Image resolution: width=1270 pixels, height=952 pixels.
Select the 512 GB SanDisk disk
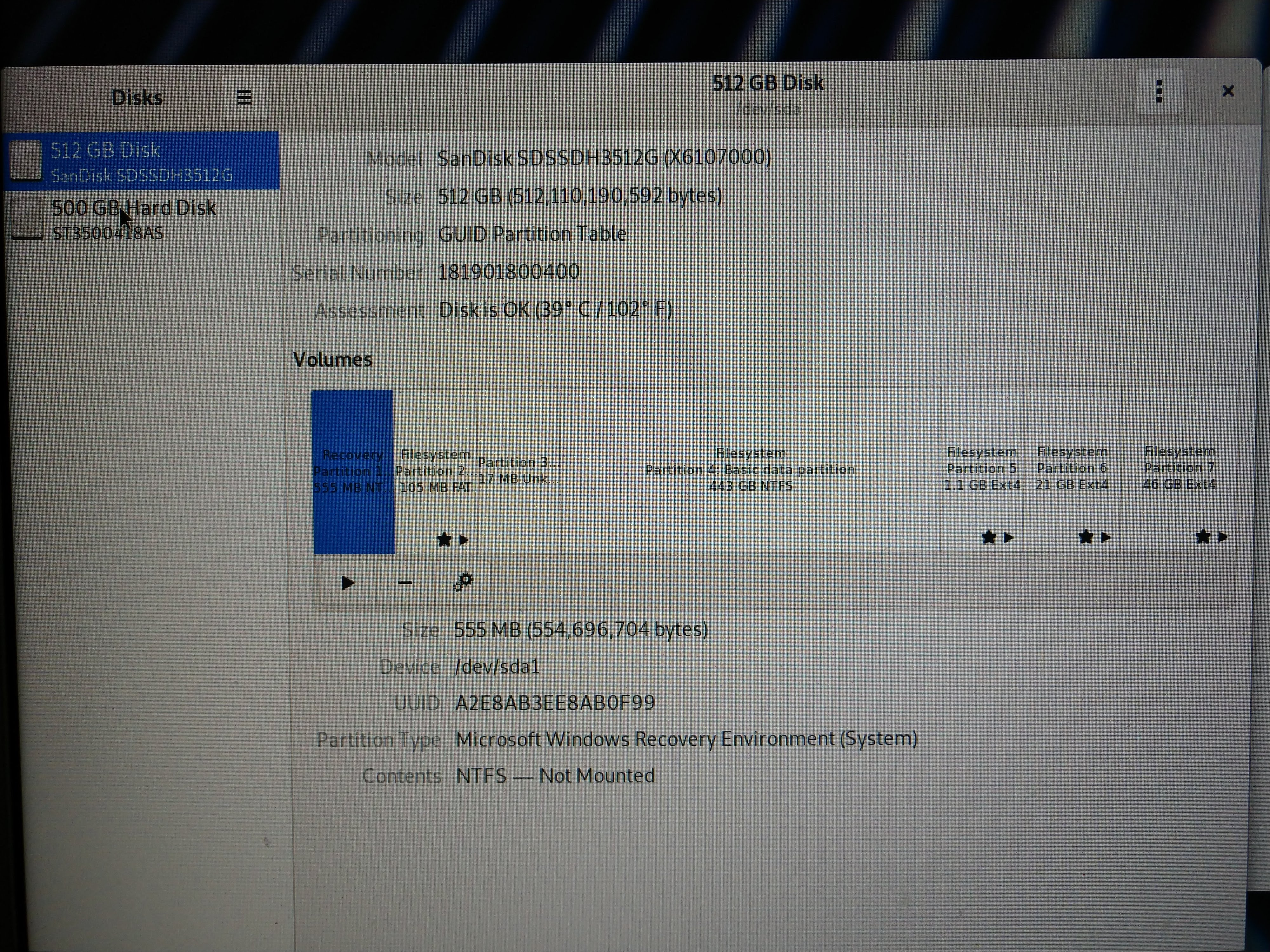pos(141,161)
